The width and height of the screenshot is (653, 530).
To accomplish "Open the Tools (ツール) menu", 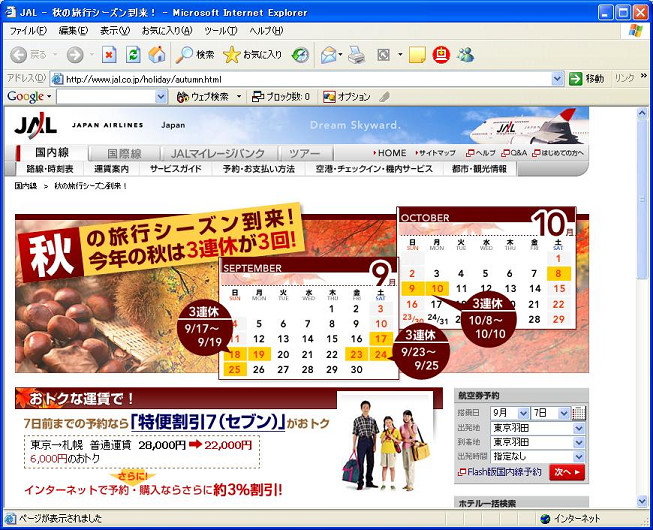I will [x=221, y=30].
